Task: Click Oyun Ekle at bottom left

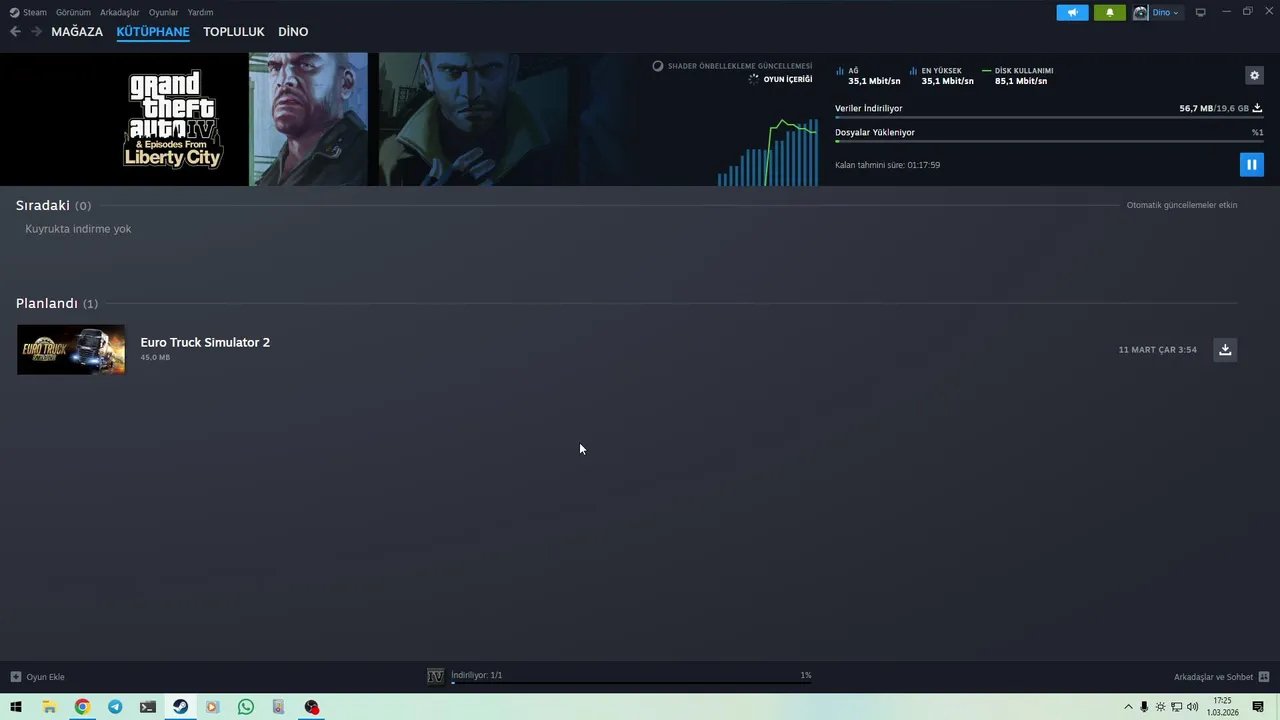Action: [38, 677]
